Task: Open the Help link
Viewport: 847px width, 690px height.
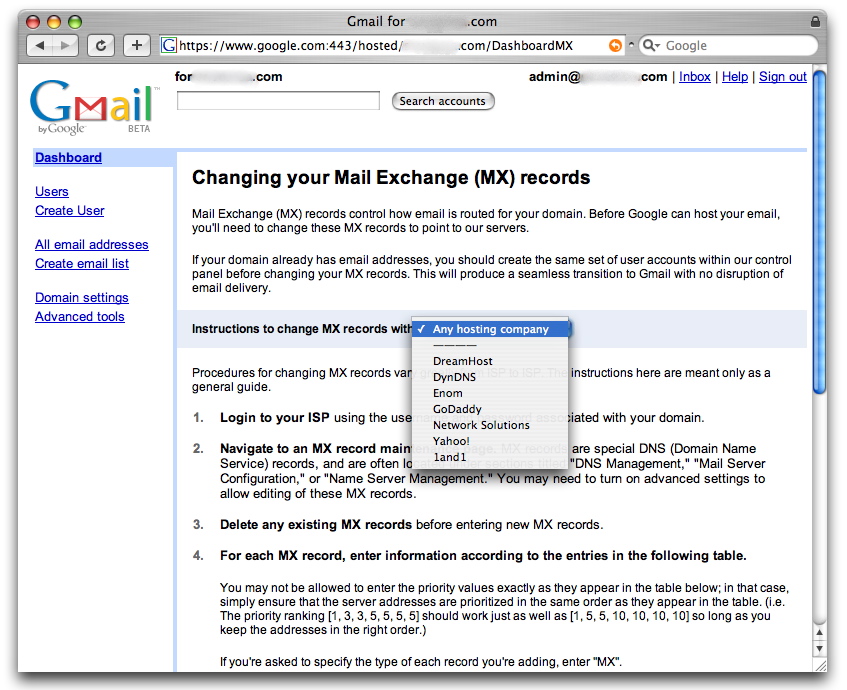Action: (735, 77)
